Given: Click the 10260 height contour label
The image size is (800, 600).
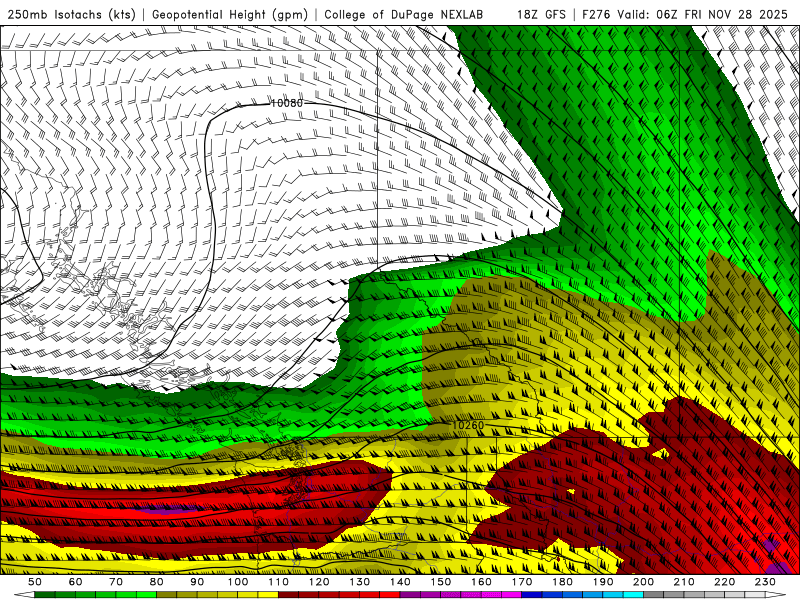Looking at the screenshot, I should coord(468,425).
